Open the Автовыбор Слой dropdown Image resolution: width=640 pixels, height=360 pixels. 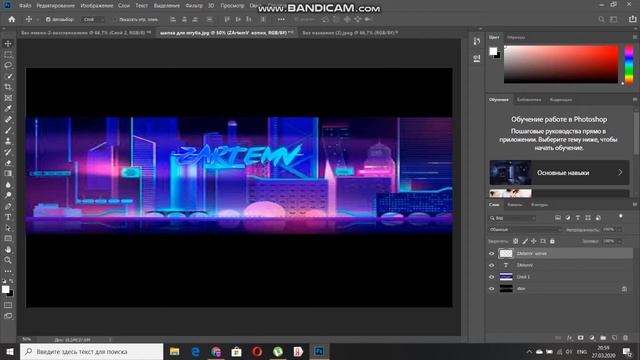pyautogui.click(x=93, y=19)
